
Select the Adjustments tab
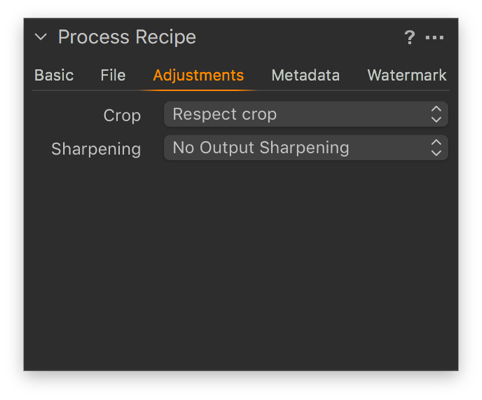pyautogui.click(x=198, y=75)
